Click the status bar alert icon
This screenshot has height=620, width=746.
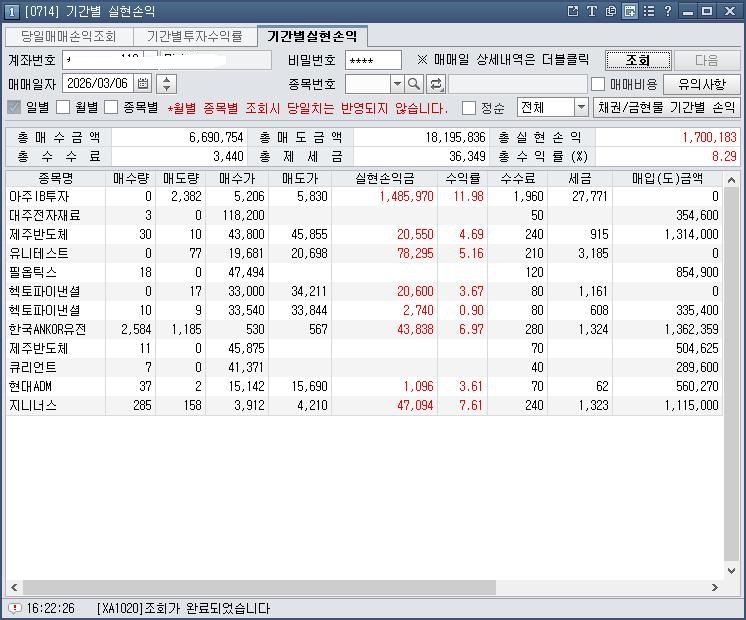pyautogui.click(x=15, y=608)
